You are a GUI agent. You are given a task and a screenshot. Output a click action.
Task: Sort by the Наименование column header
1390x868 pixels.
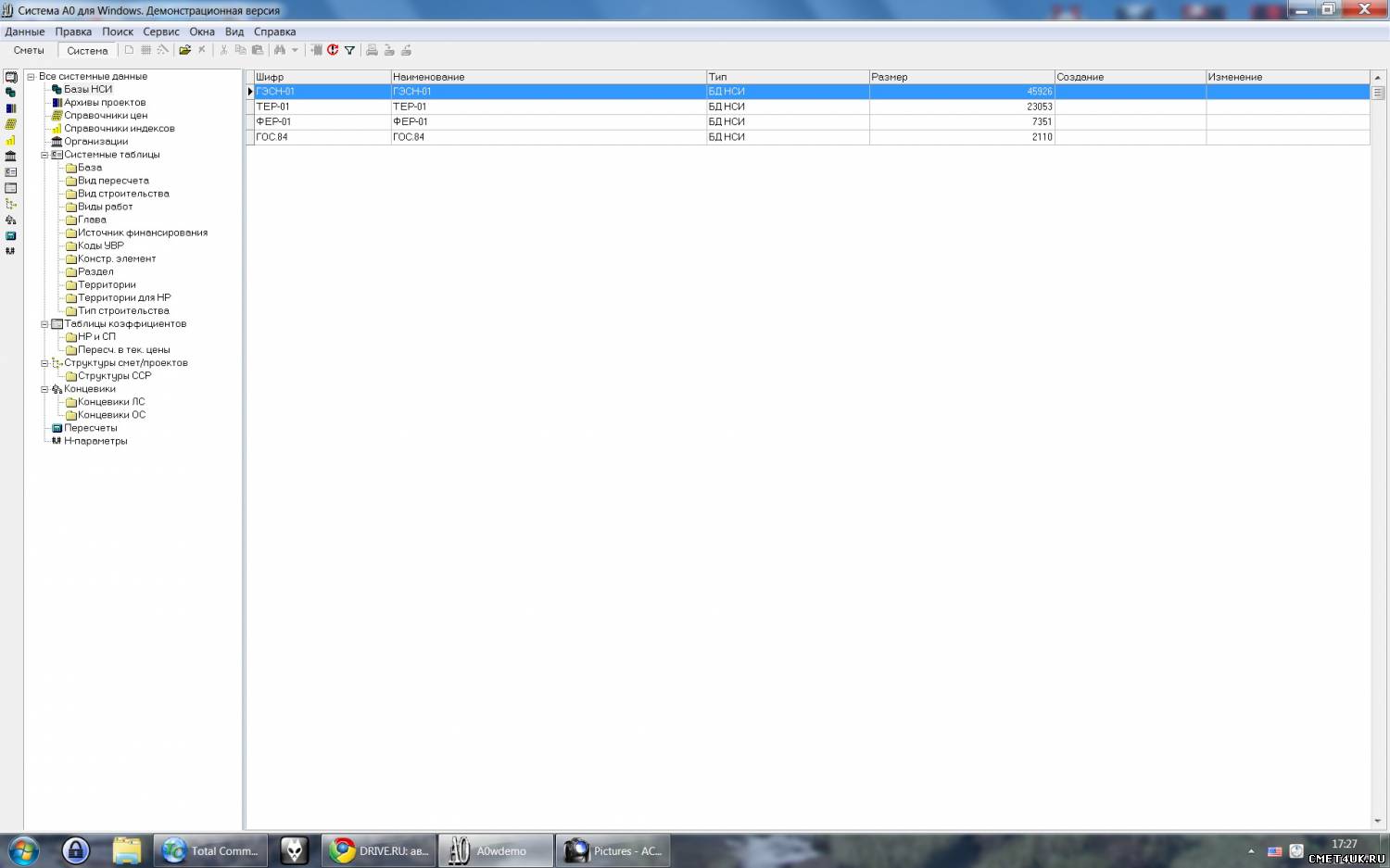549,77
